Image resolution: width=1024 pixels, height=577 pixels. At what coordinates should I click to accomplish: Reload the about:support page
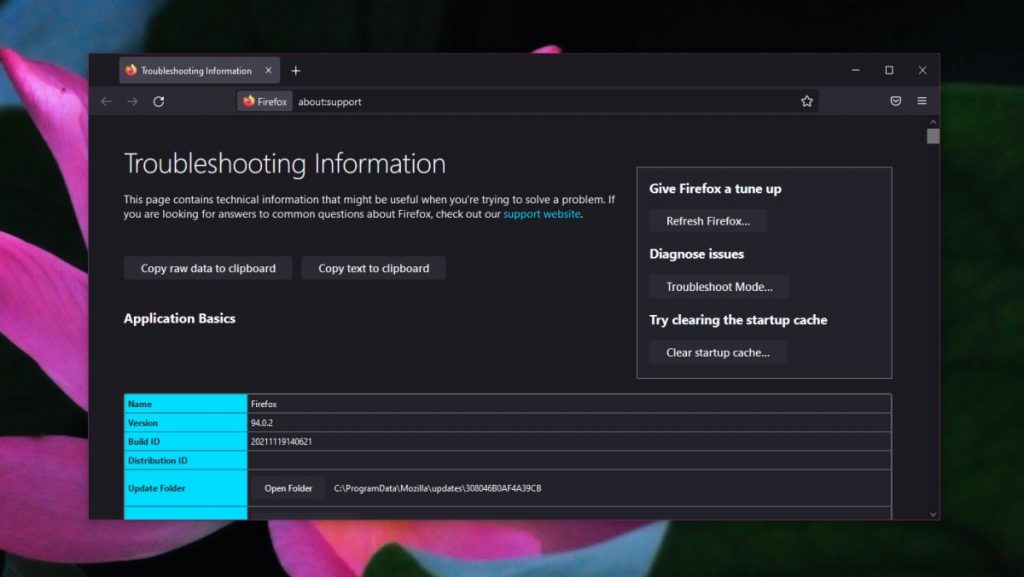159,101
